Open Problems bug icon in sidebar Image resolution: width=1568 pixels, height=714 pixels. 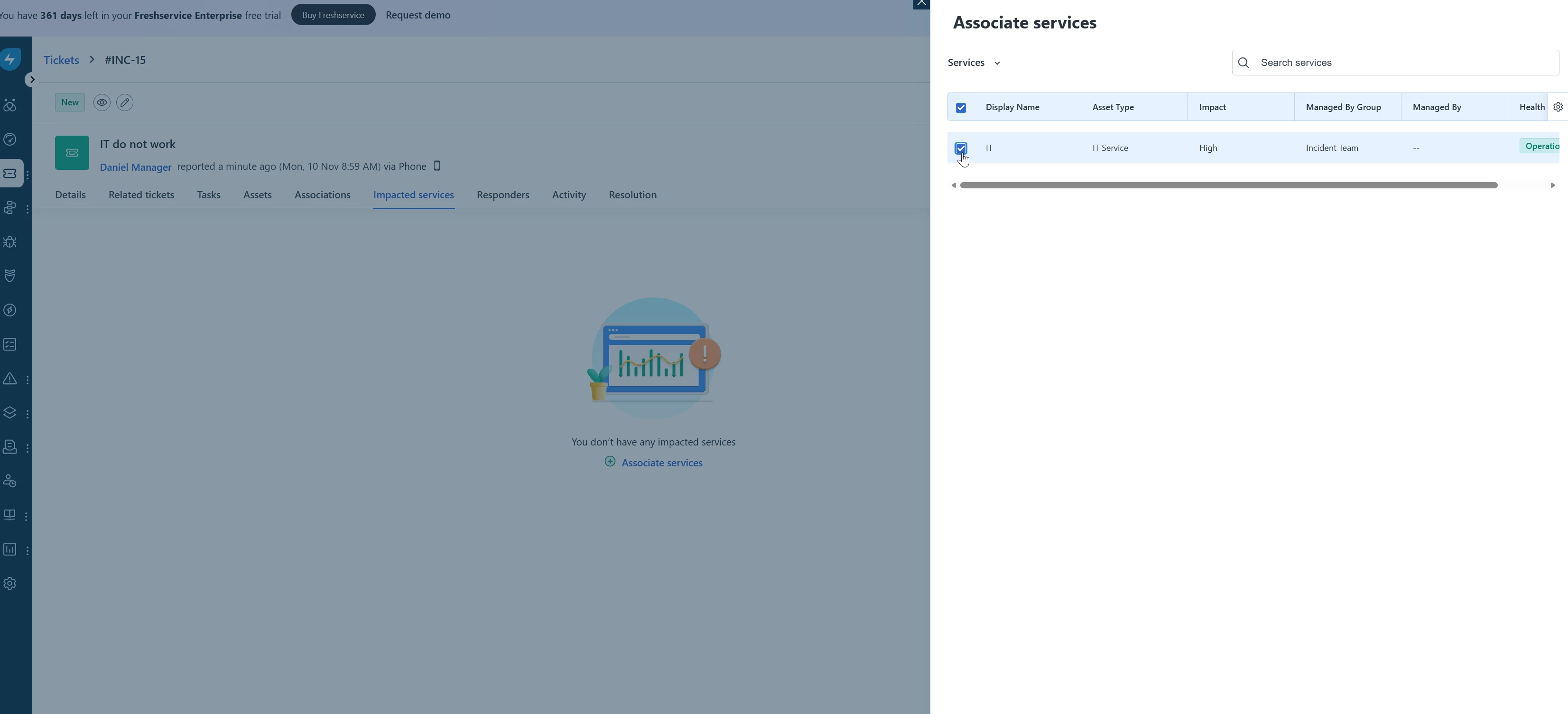coord(10,241)
